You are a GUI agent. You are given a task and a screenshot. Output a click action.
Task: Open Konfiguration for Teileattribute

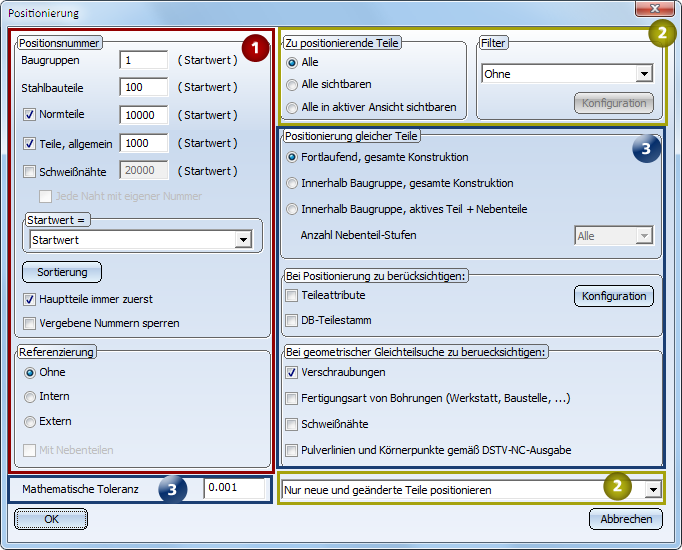coord(614,296)
